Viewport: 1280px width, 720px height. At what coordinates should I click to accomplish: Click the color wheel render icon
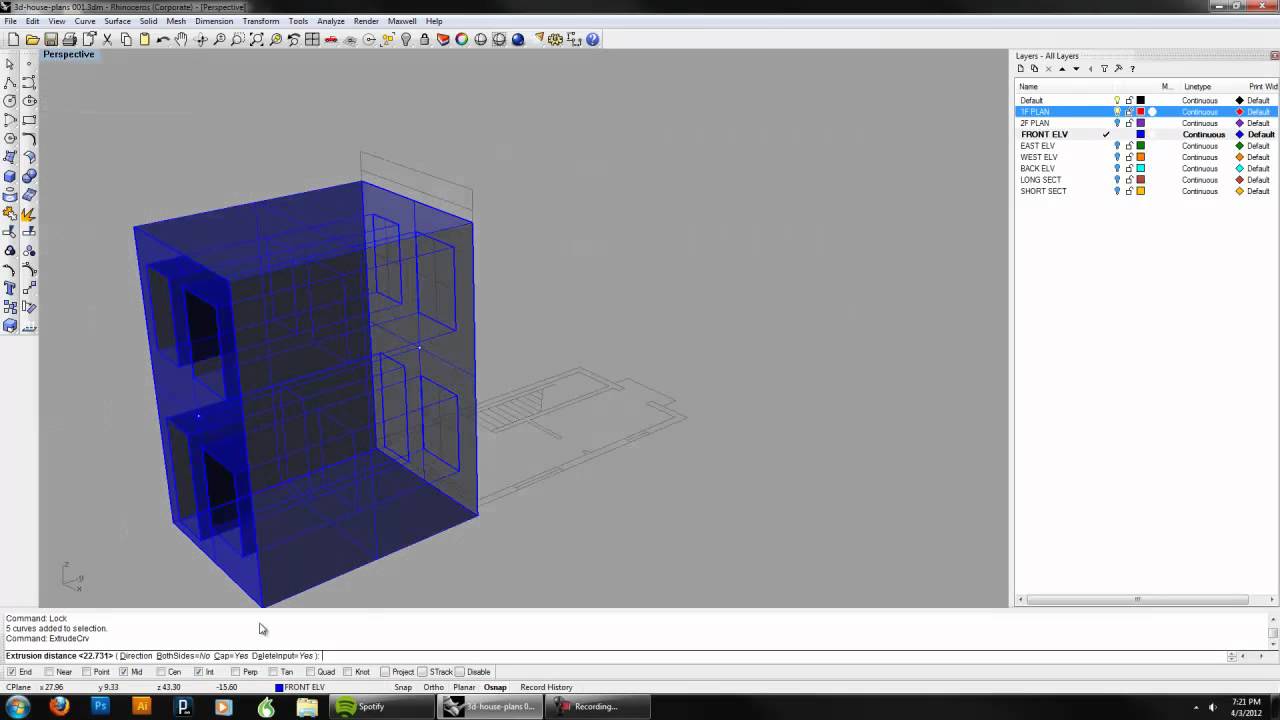pyautogui.click(x=461, y=39)
